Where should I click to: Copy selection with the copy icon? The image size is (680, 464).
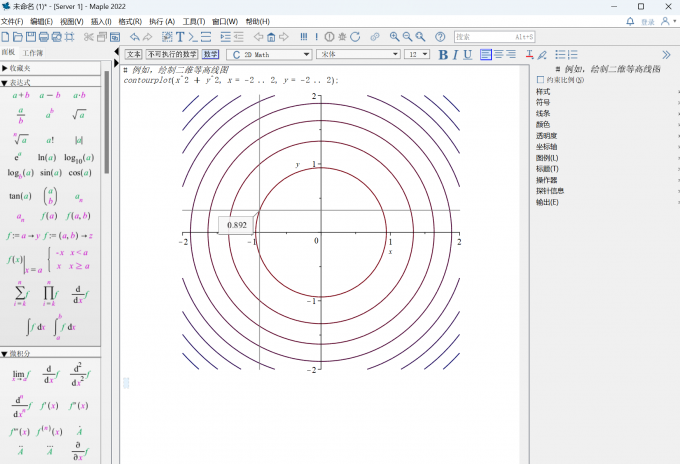pos(102,37)
